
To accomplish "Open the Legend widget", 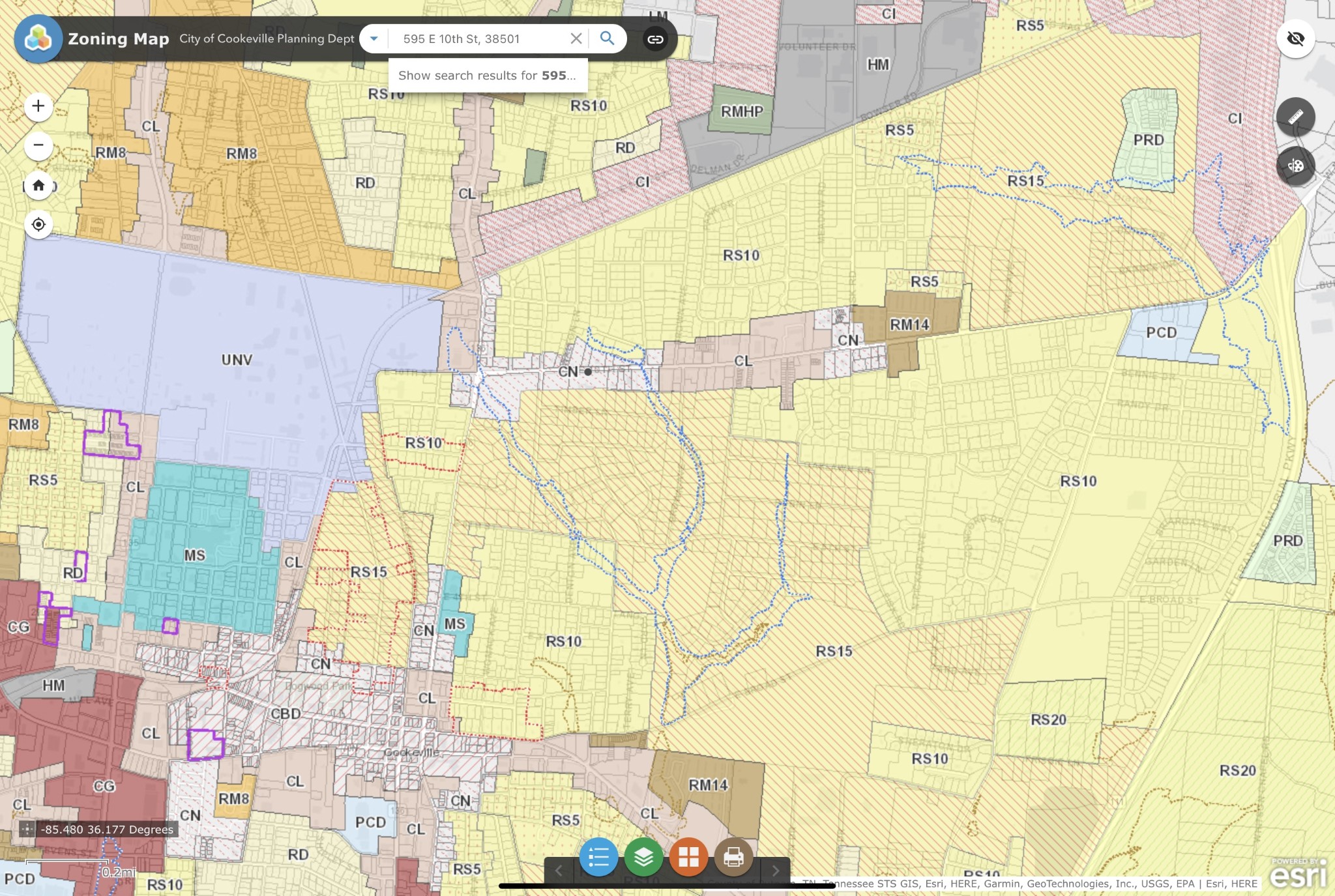I will tap(598, 857).
